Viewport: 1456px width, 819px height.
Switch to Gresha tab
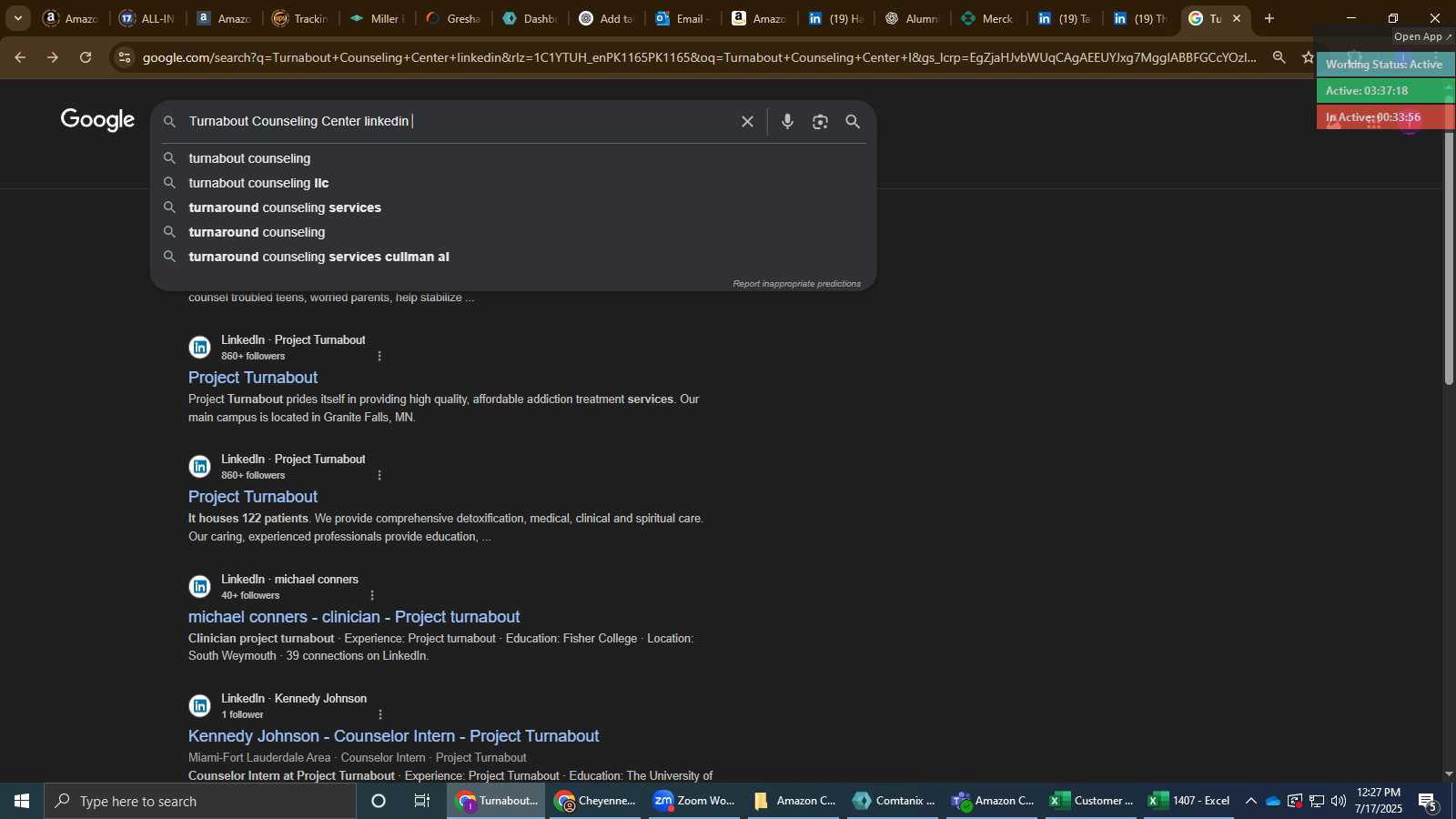tap(453, 18)
